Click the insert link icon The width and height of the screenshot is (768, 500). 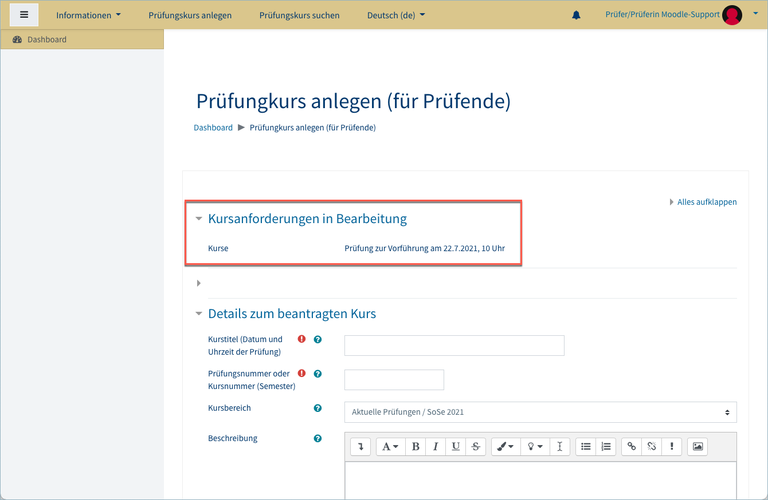click(x=631, y=446)
